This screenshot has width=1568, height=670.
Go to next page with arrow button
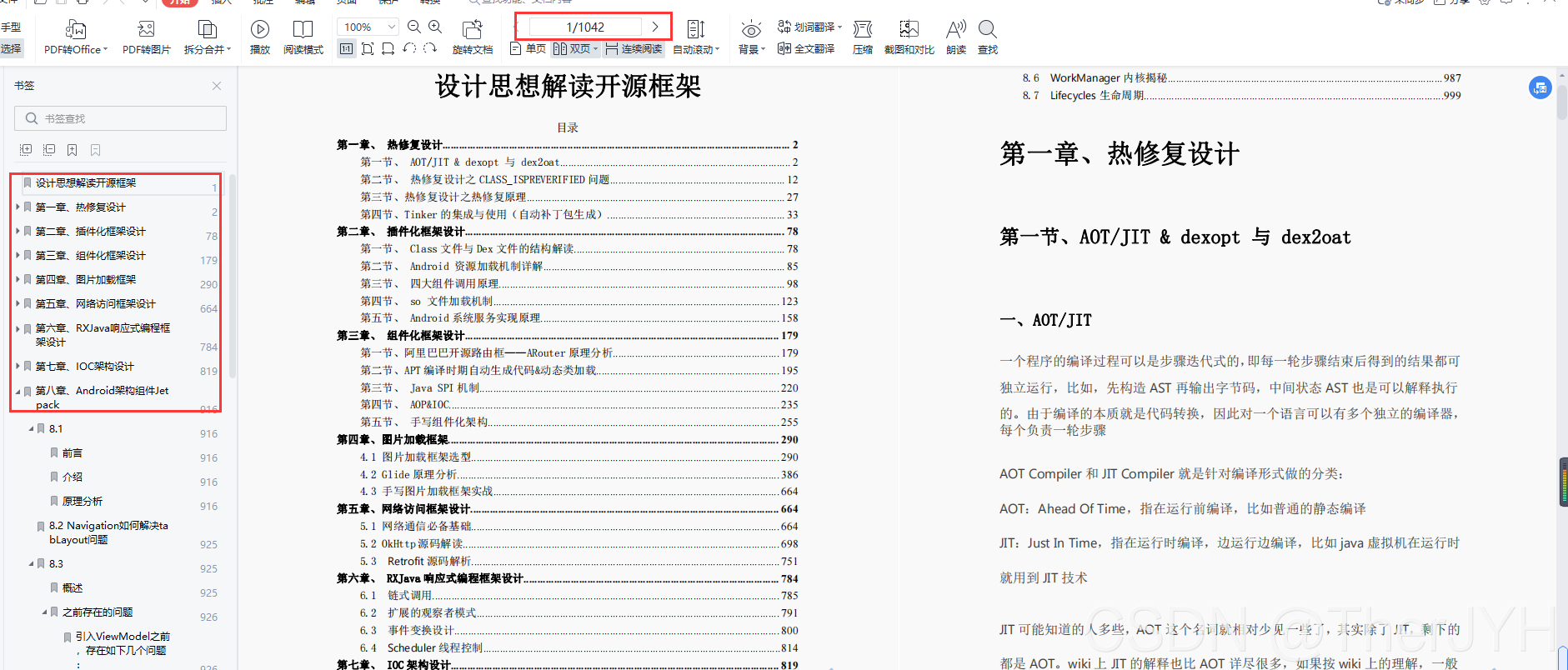point(655,27)
